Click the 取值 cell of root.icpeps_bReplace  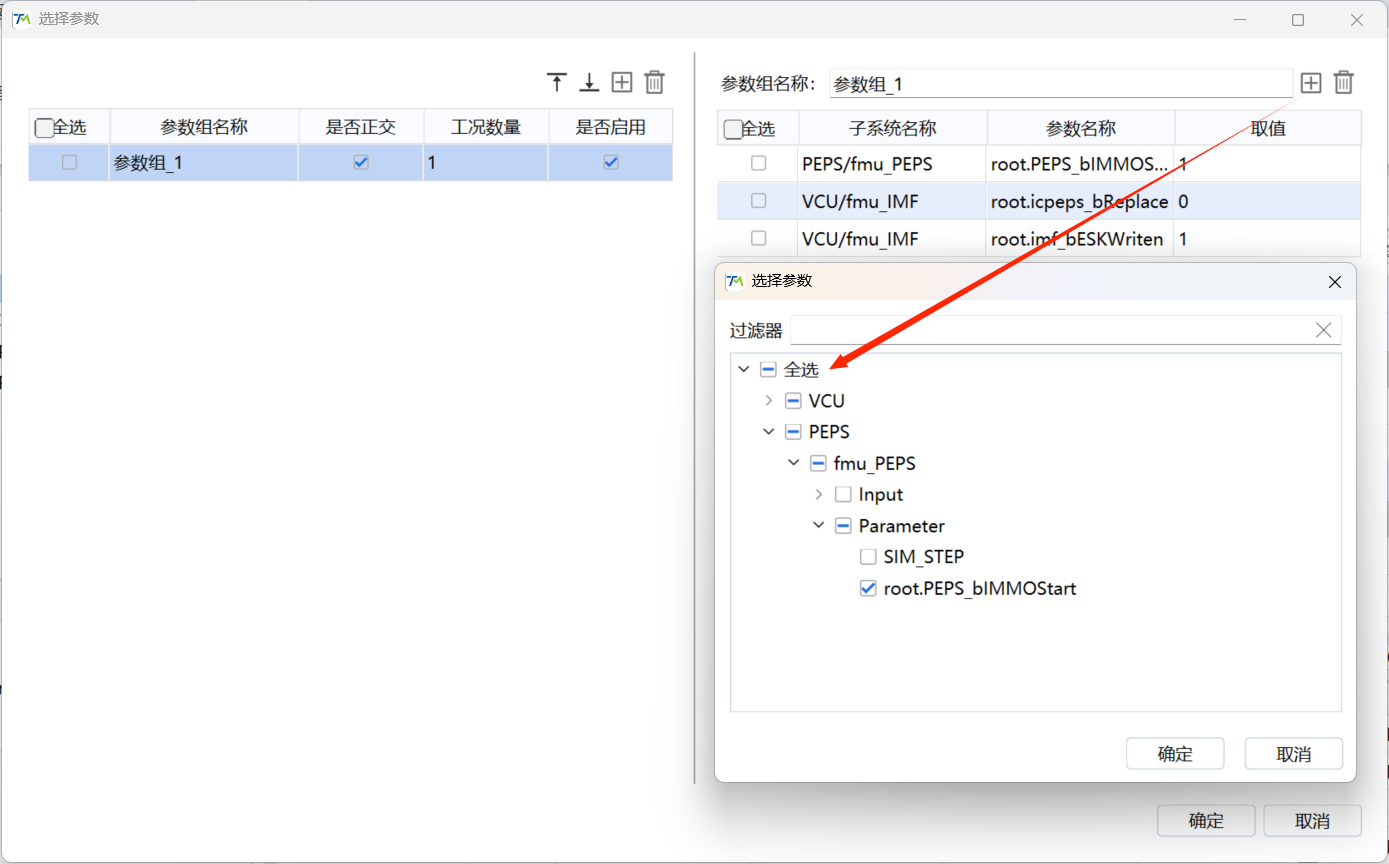[1268, 201]
